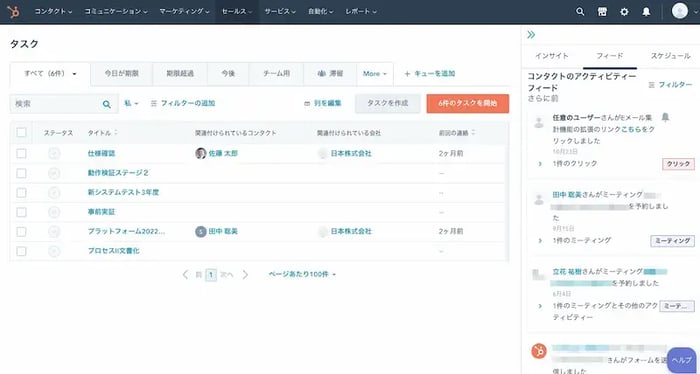700x374 pixels.
Task: Mark 動作検証ステージ2 status circle complete
Action: pos(54,173)
